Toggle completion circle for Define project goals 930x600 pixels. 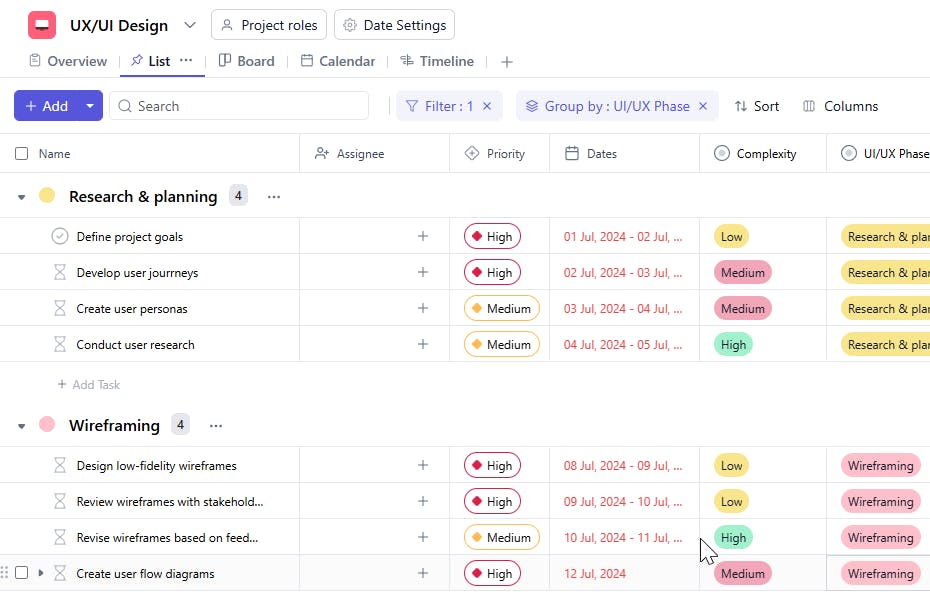(60, 237)
